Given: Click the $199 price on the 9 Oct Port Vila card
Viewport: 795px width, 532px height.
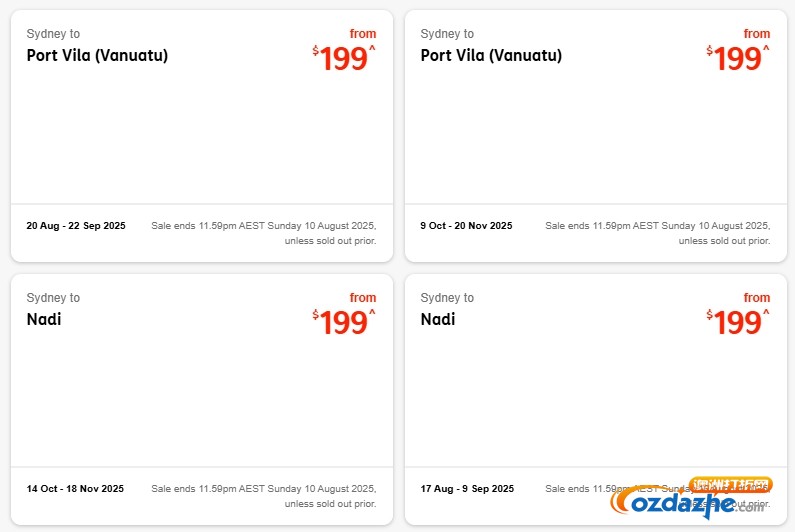Looking at the screenshot, I should [x=738, y=59].
